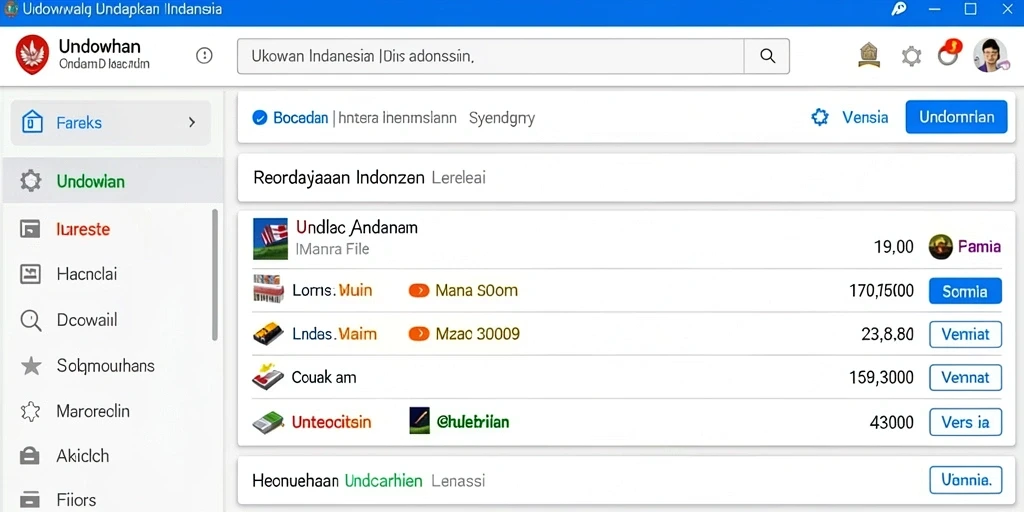Select the Syendgny tab label
The width and height of the screenshot is (1024, 512).
(502, 118)
